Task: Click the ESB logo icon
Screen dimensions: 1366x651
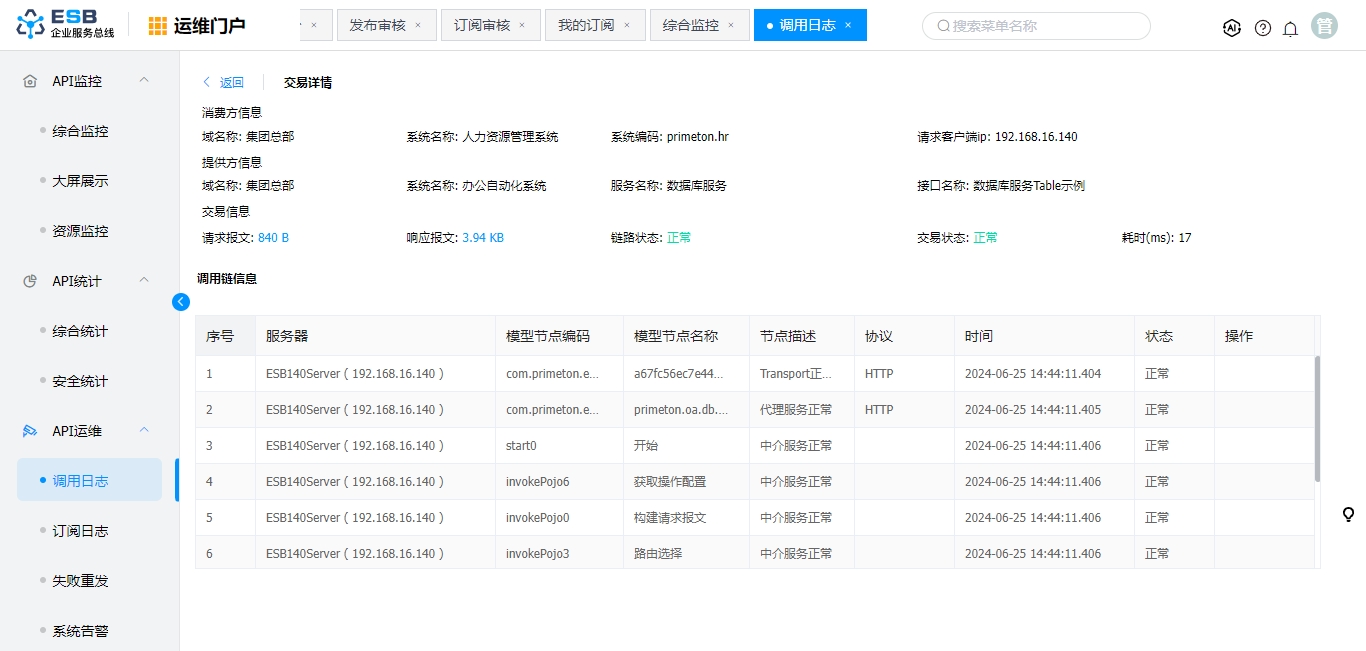Action: [x=31, y=26]
